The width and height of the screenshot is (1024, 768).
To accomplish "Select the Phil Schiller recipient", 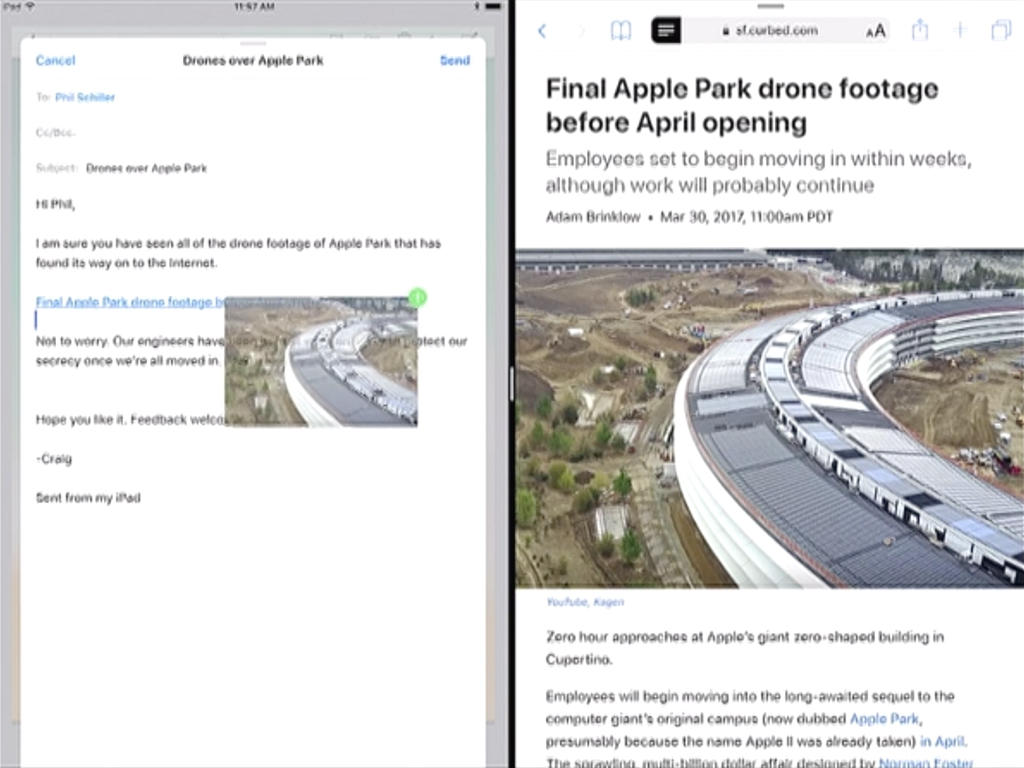I will point(85,97).
